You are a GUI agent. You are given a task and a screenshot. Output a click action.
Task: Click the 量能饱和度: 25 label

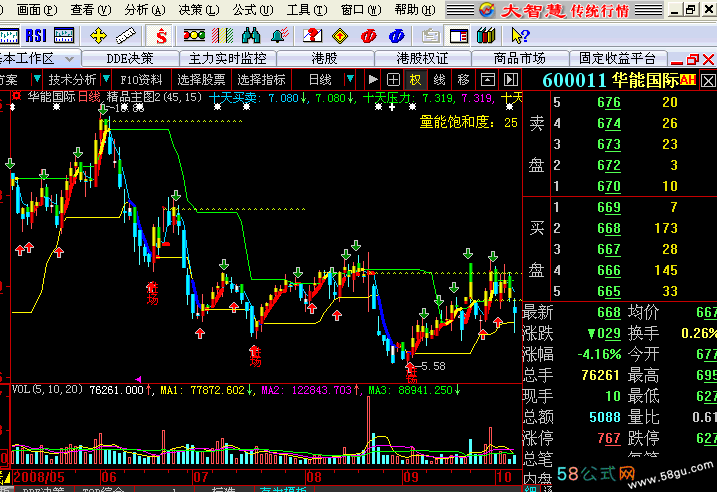(x=468, y=122)
